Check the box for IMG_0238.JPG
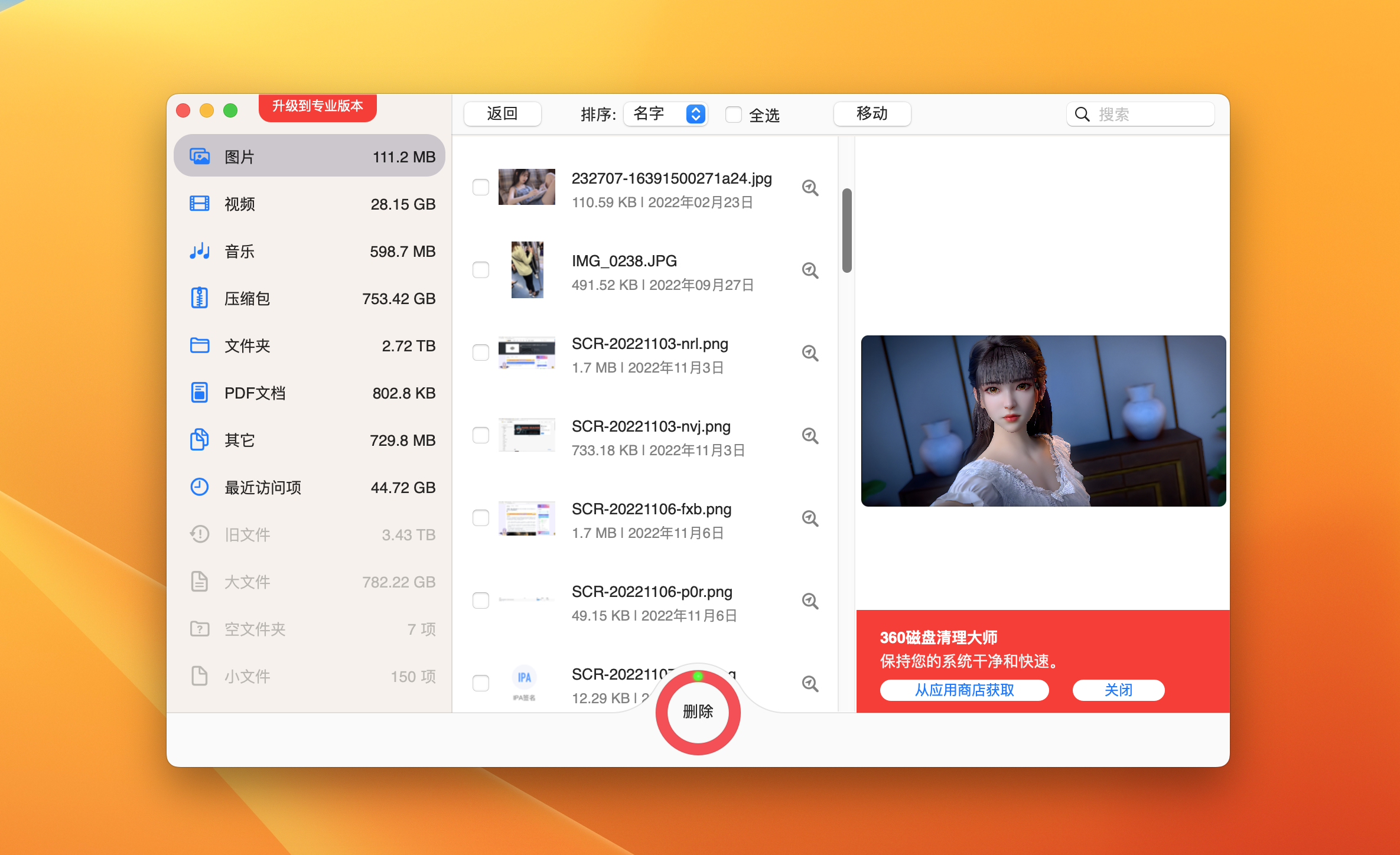Image resolution: width=1400 pixels, height=855 pixels. pos(481,270)
